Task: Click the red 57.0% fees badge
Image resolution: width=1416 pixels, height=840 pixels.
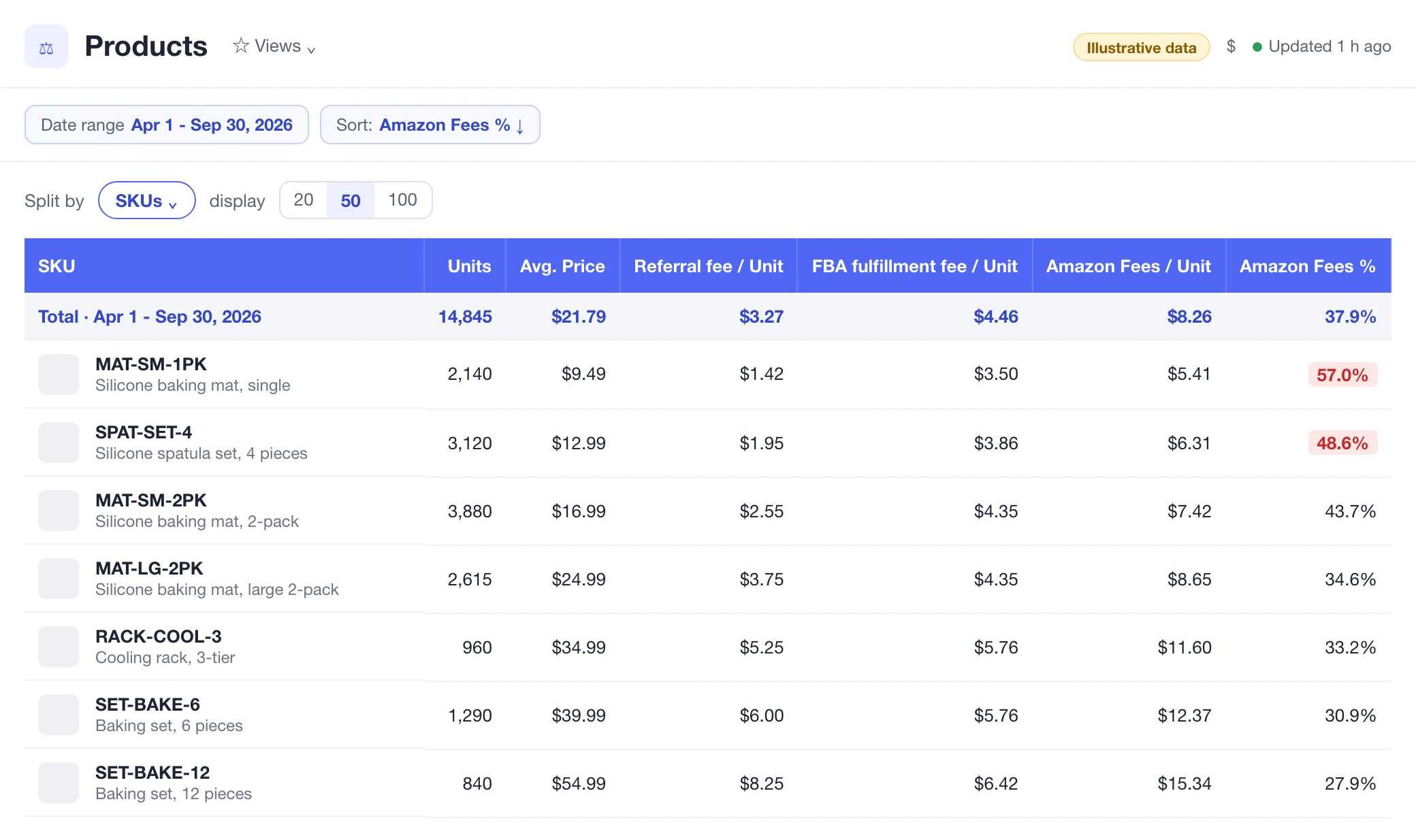Action: coord(1342,374)
